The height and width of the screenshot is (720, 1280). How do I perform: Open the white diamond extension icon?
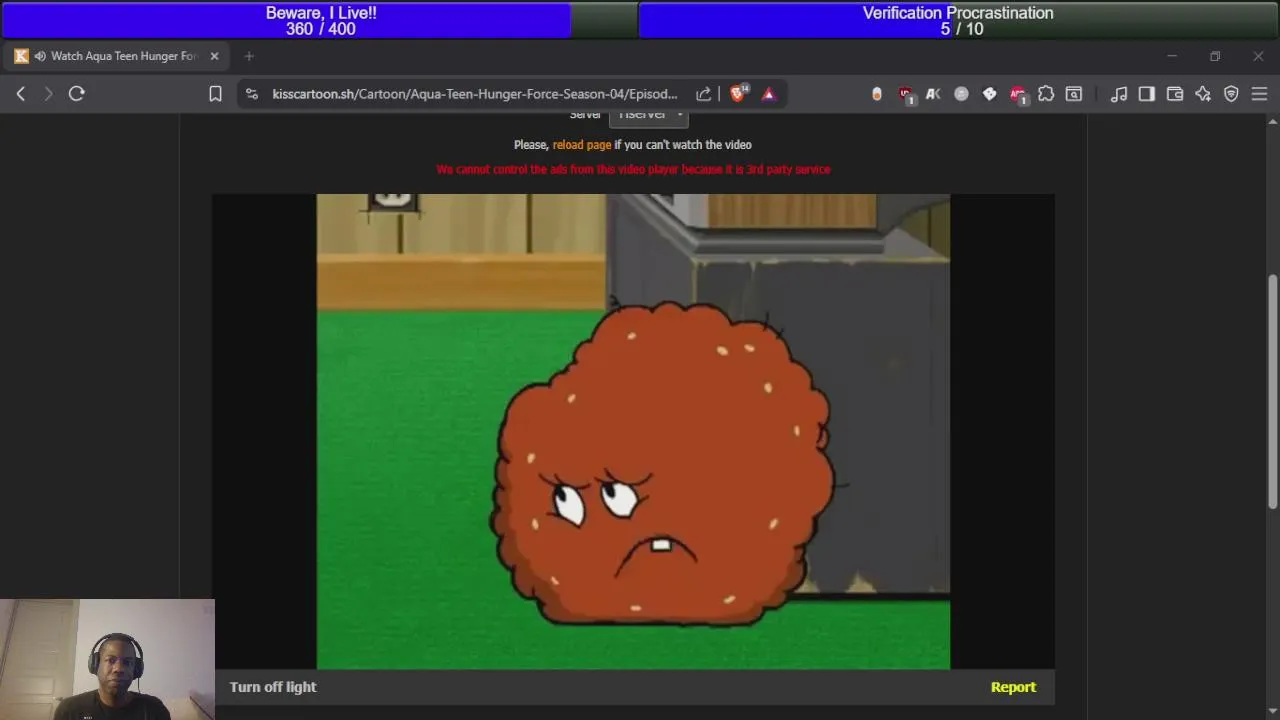[x=989, y=94]
